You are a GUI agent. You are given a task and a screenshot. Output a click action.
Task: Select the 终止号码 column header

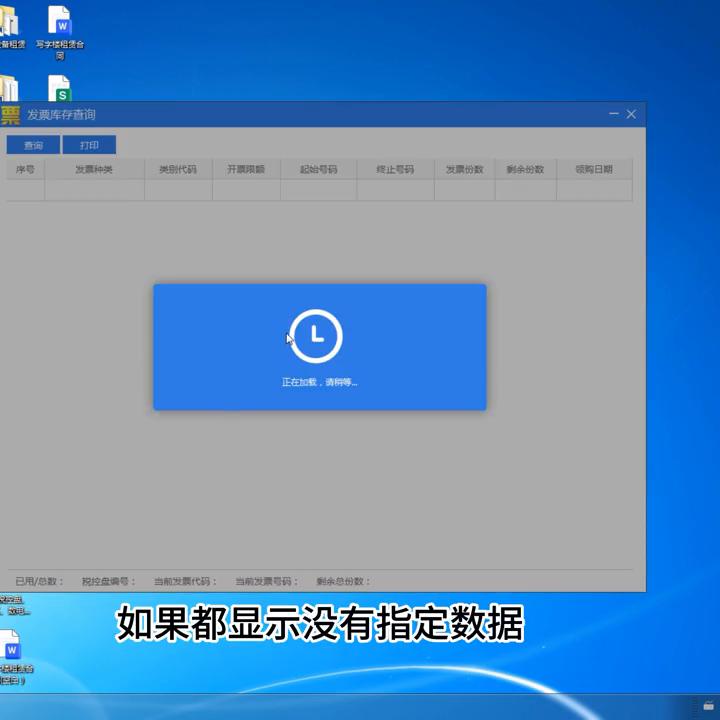point(395,169)
